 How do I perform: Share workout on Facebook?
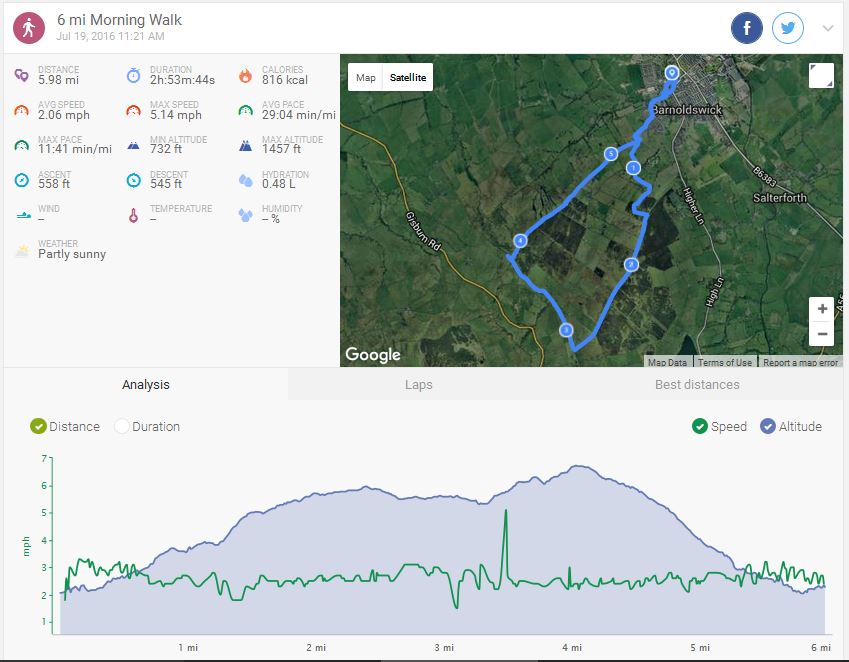pos(747,28)
